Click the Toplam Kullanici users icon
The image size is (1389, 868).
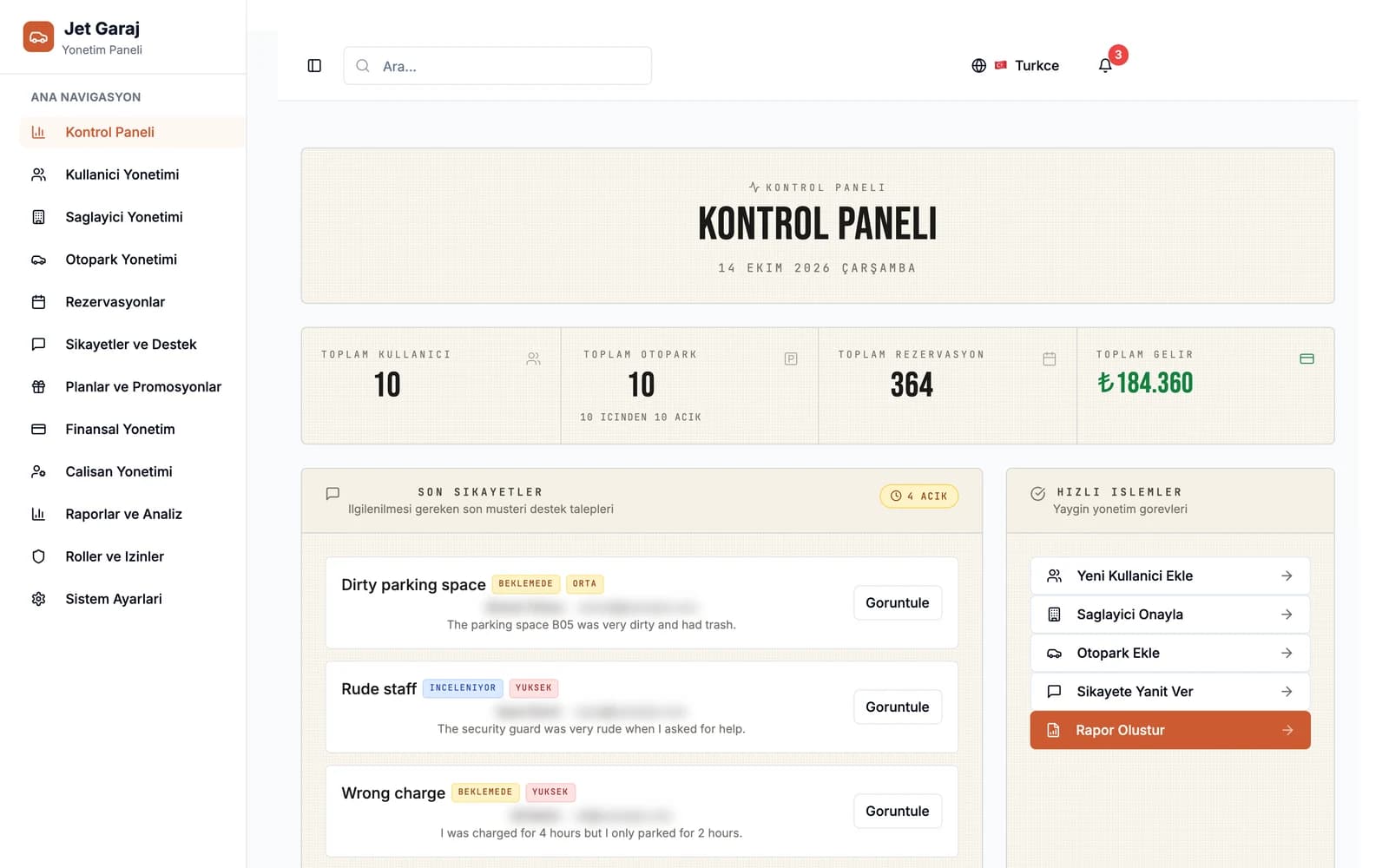pos(533,358)
